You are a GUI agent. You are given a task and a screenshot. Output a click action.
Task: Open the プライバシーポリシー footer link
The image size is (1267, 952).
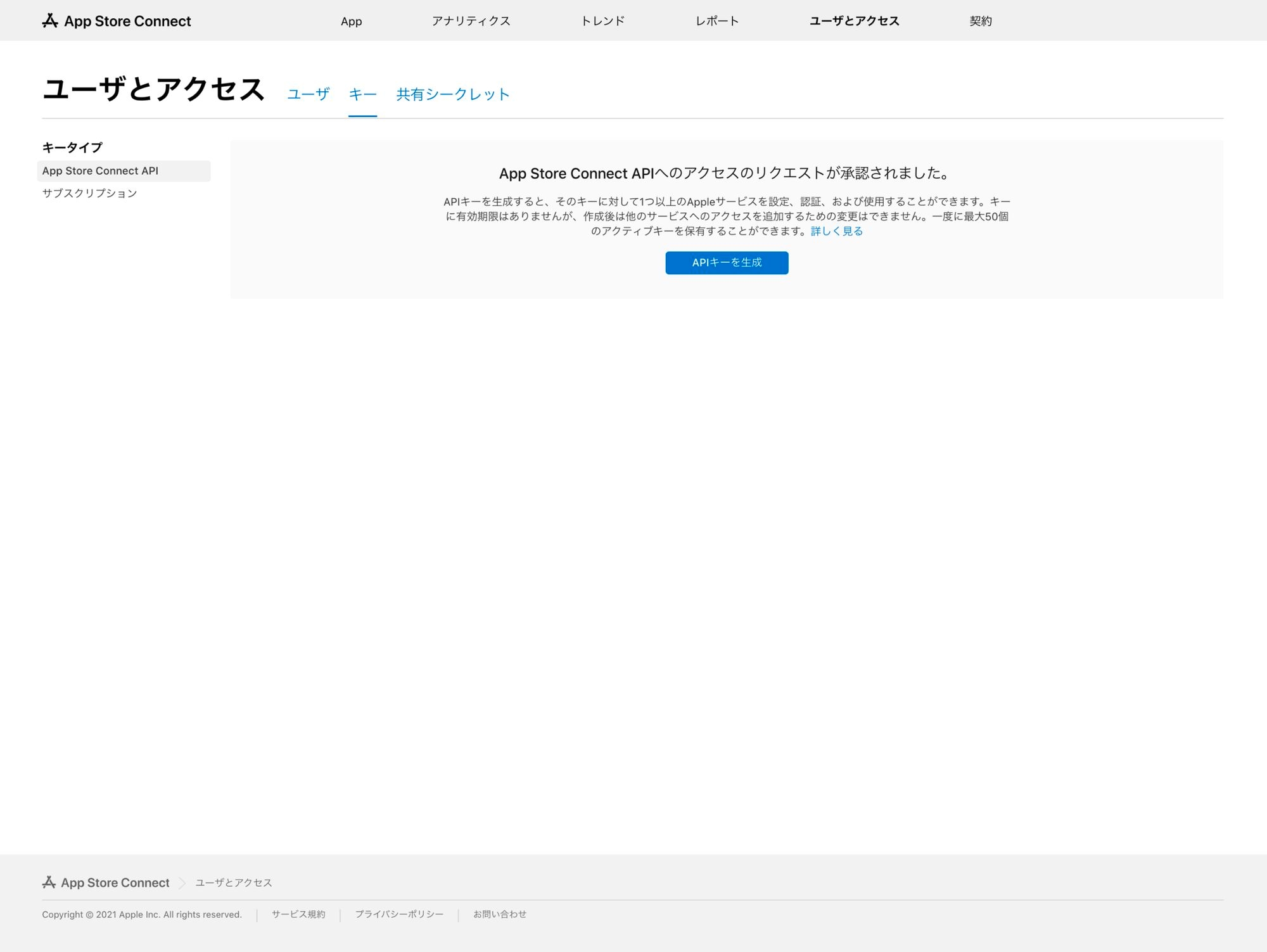399,914
